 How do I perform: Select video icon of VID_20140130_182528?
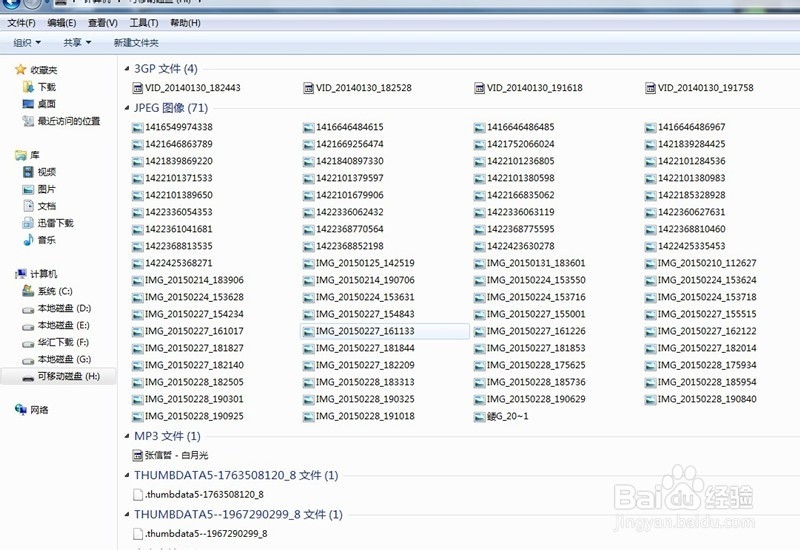[x=308, y=88]
